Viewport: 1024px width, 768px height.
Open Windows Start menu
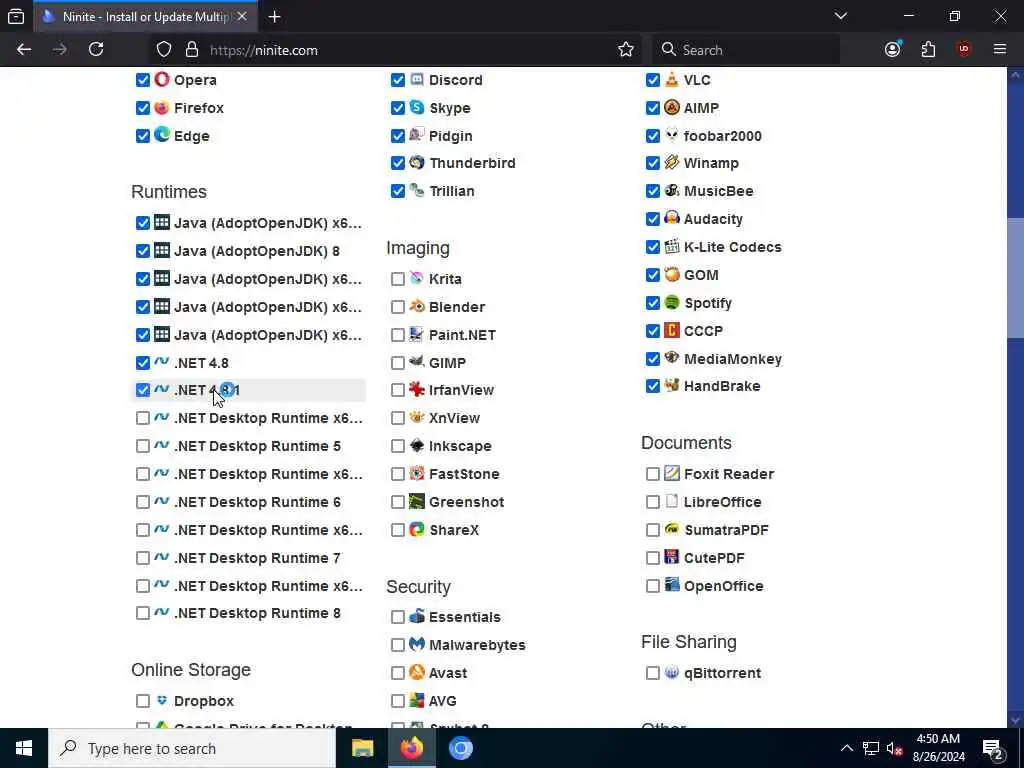click(24, 748)
